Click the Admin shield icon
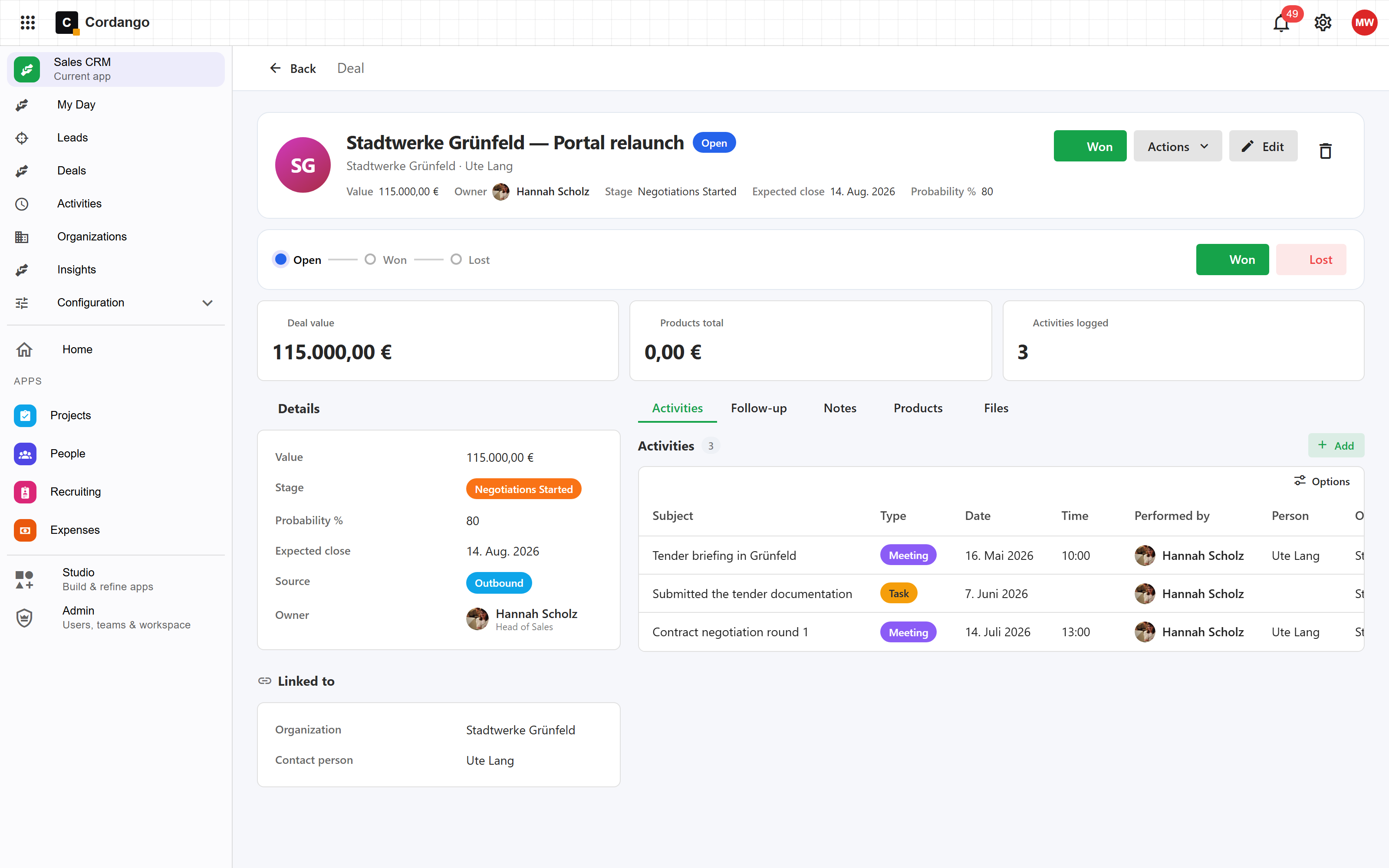This screenshot has height=868, width=1389. [x=24, y=618]
